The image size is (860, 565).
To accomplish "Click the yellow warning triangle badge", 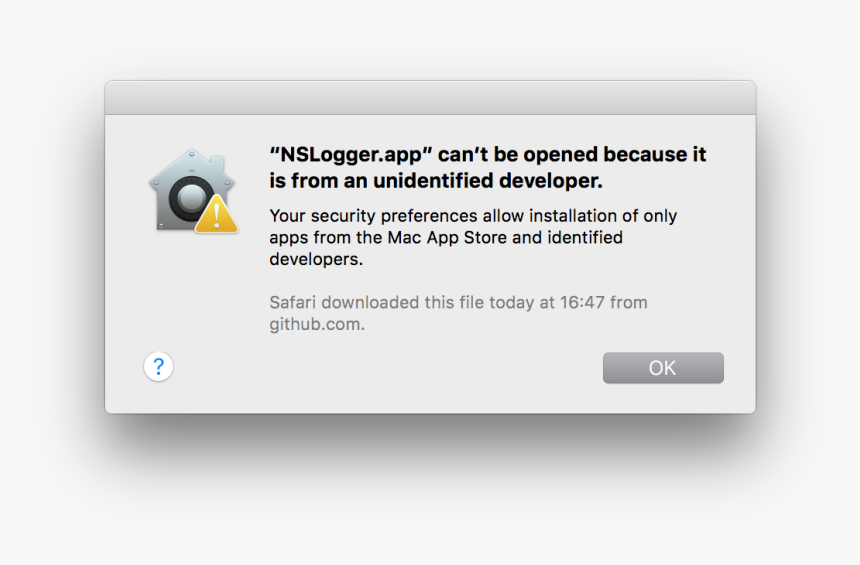I will point(217,214).
